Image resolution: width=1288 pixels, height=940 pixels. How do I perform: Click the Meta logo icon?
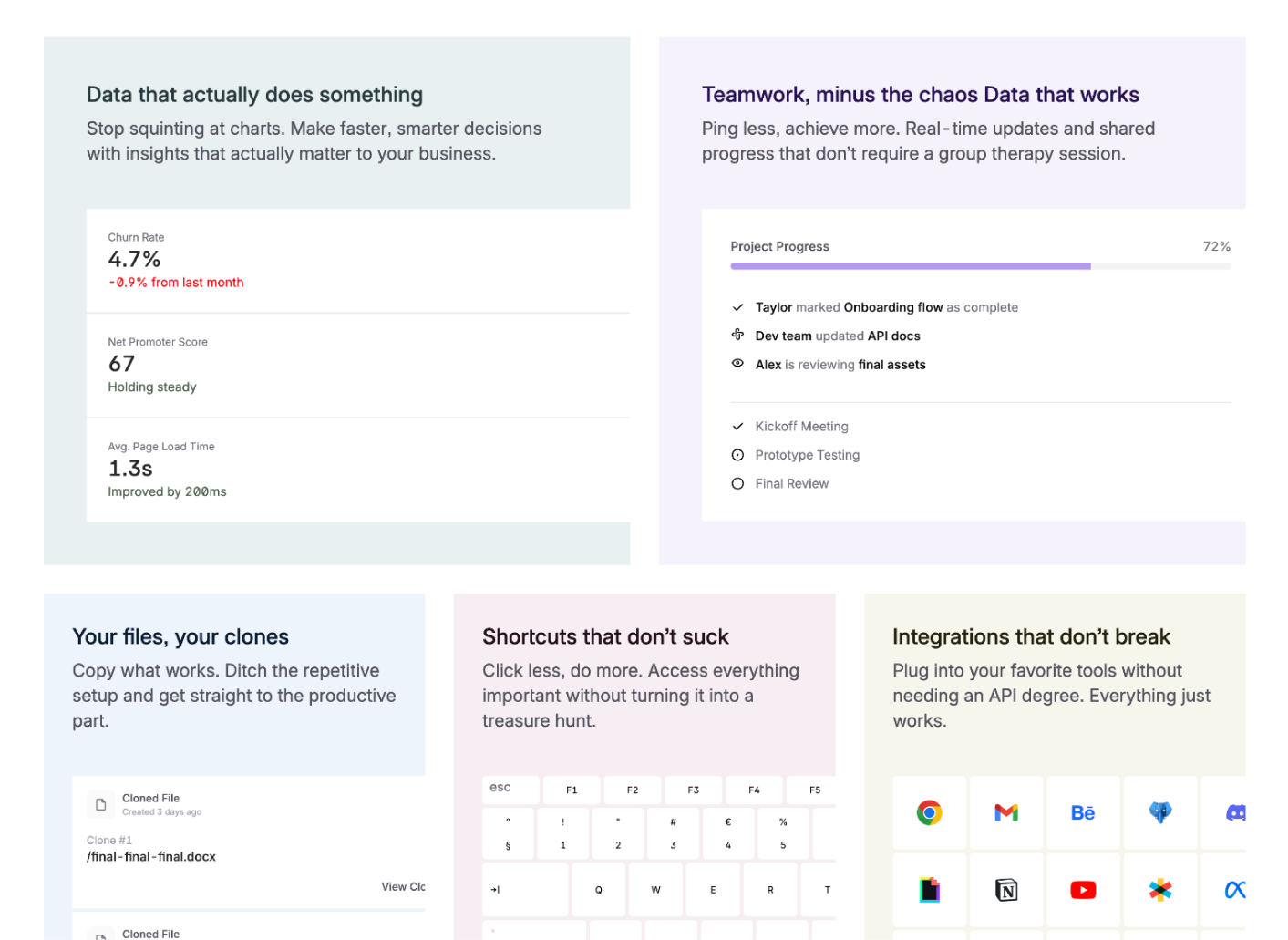[1234, 890]
